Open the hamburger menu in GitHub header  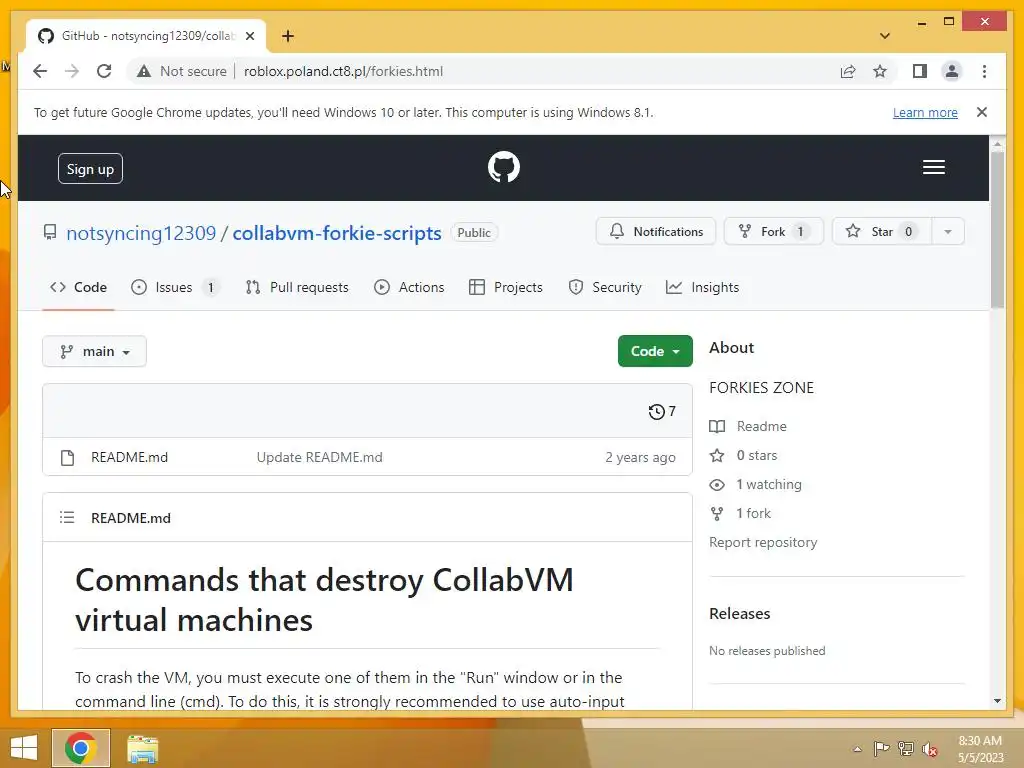coord(933,167)
